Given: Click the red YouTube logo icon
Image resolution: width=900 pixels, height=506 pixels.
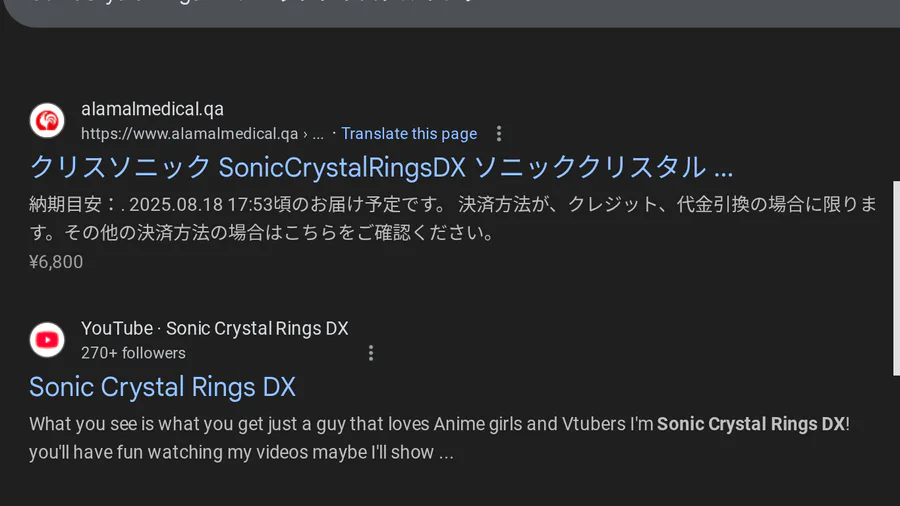Looking at the screenshot, I should coord(47,340).
